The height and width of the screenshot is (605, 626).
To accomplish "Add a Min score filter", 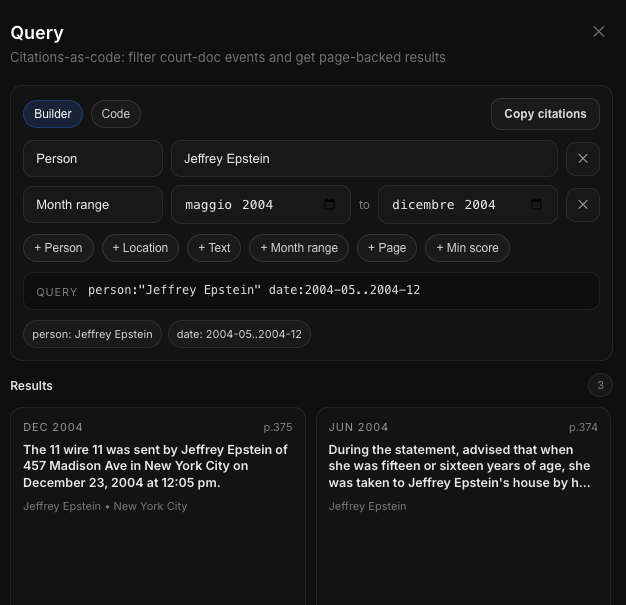I will [467, 248].
